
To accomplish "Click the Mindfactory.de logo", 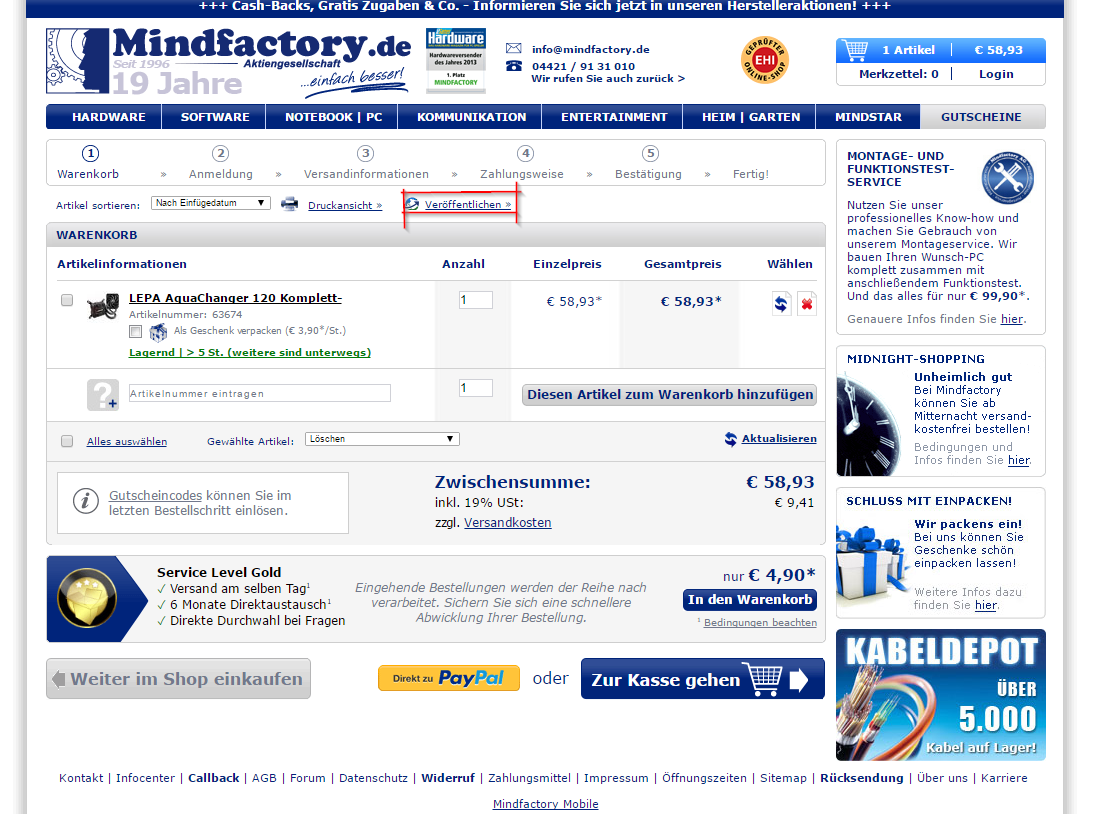I will point(228,62).
